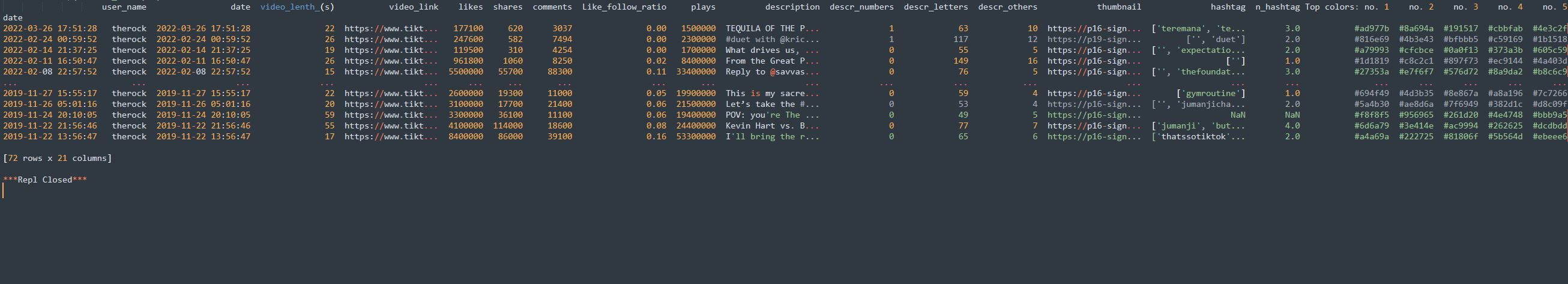The width and height of the screenshot is (1568, 284).
Task: Select the color code #222725
Action: (1417, 137)
